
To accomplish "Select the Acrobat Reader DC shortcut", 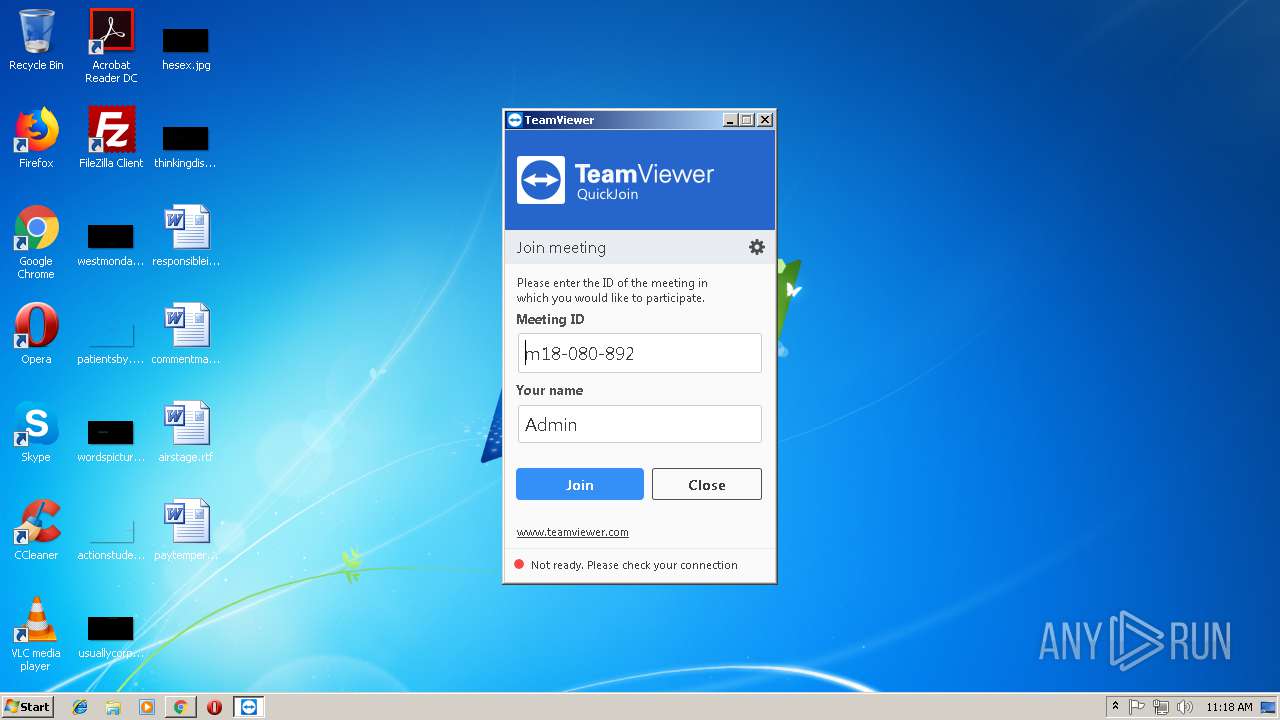I will click(111, 46).
